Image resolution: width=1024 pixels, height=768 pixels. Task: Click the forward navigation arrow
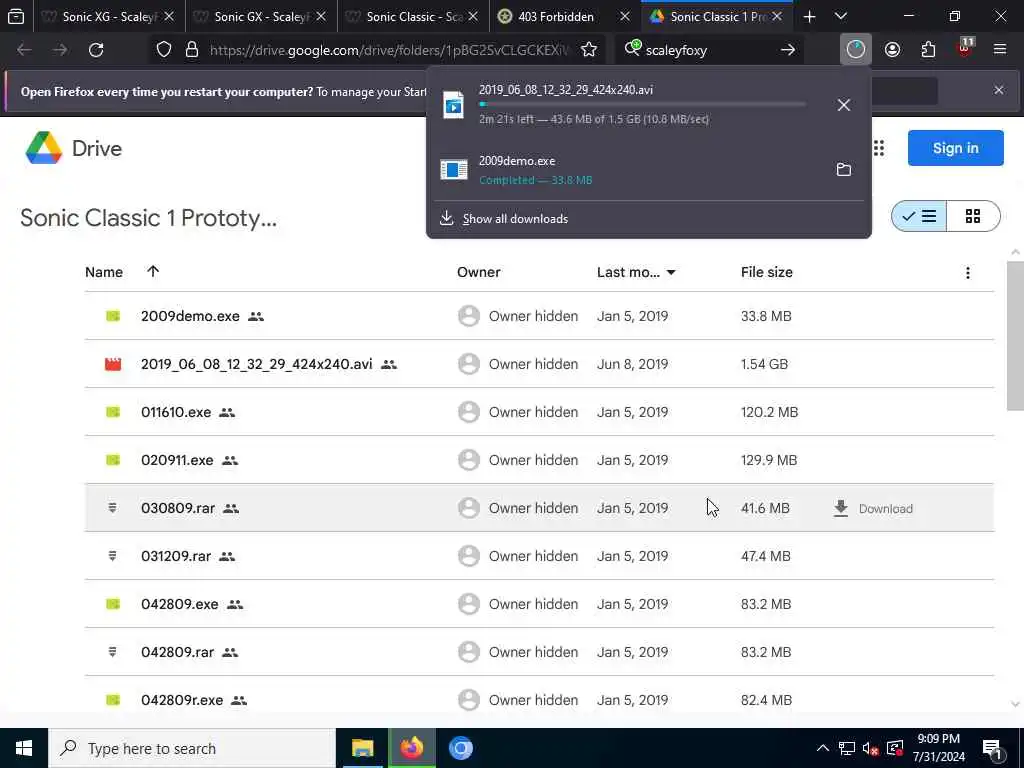60,50
